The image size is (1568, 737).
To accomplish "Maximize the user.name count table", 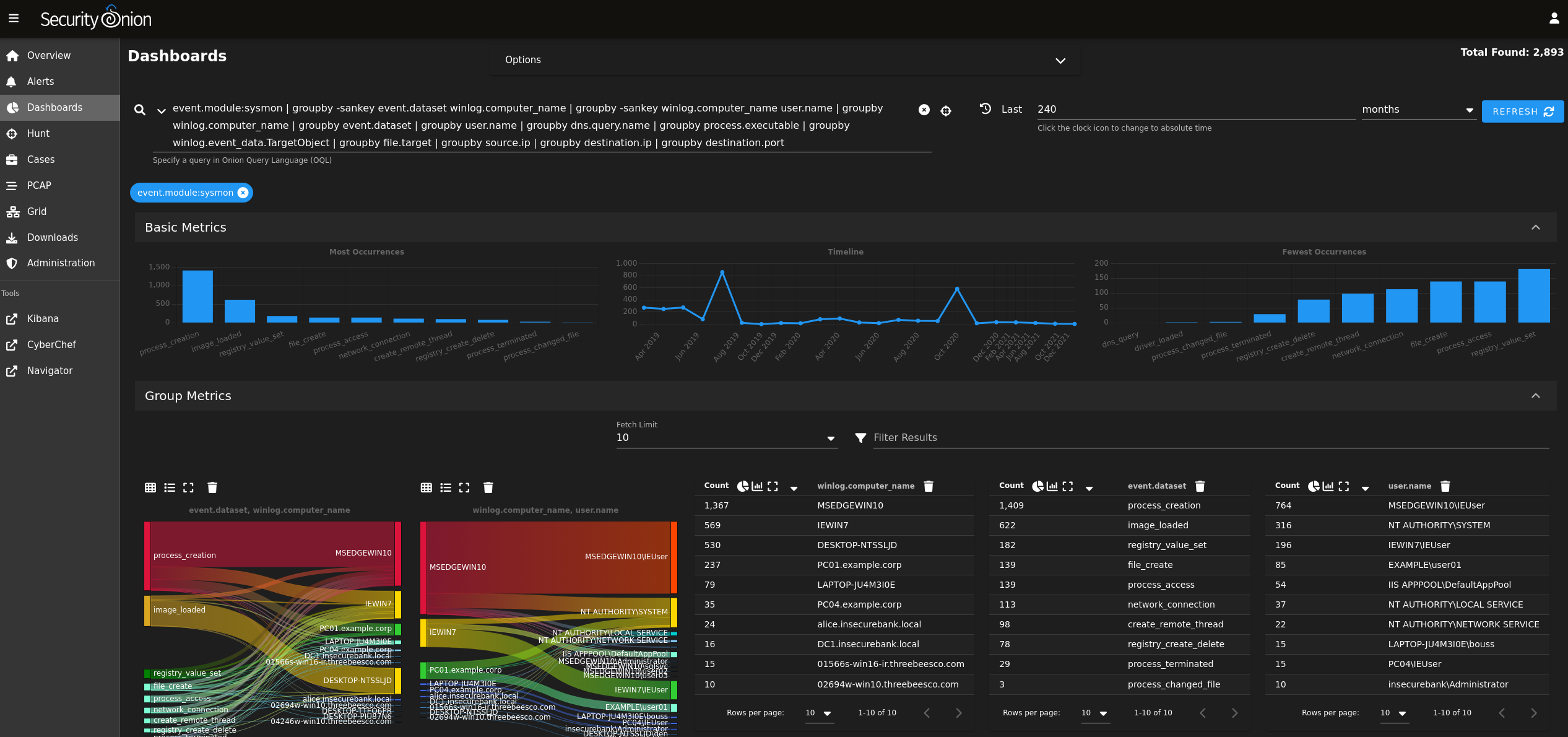I will pos(1342,486).
